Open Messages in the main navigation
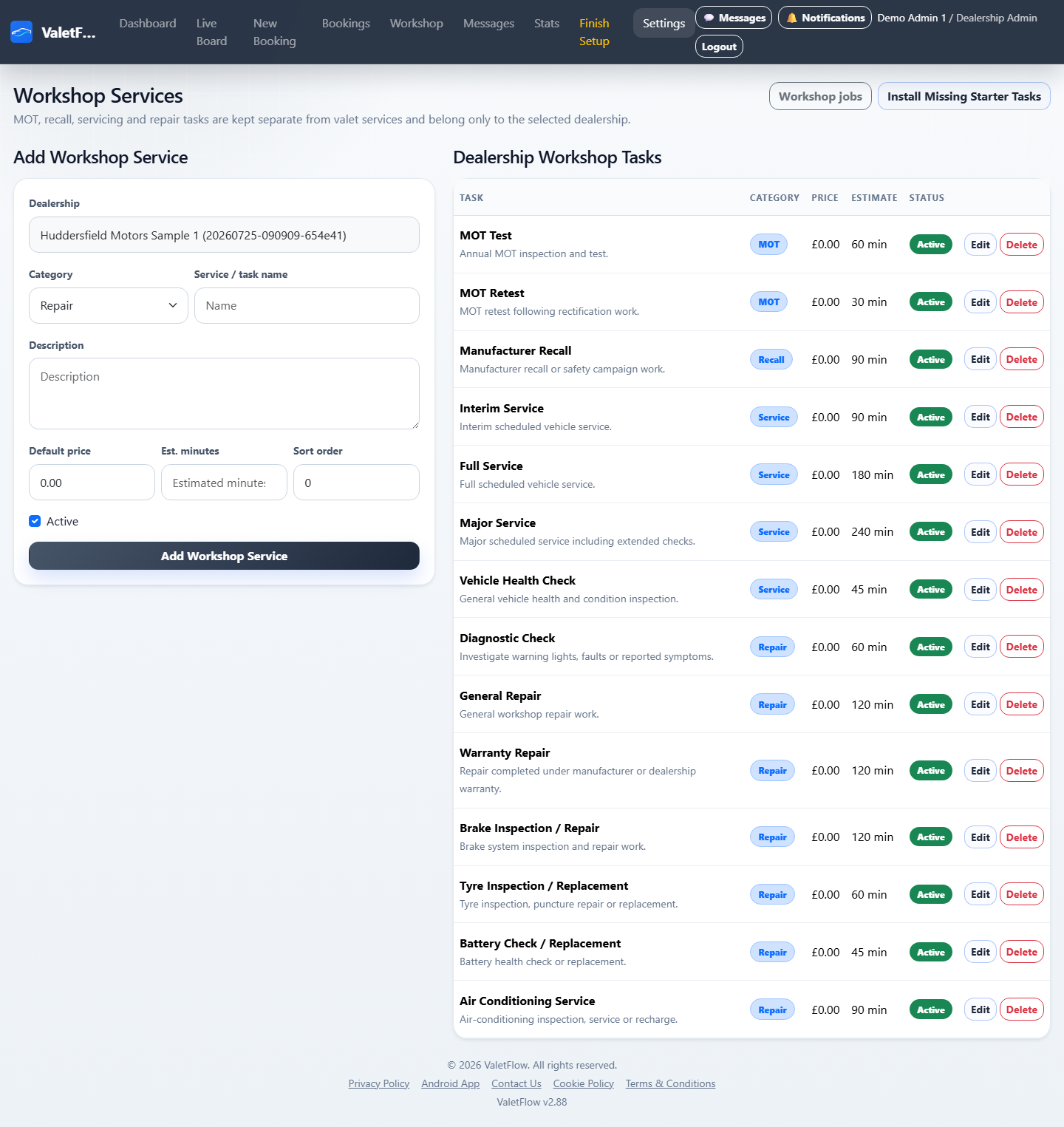The width and height of the screenshot is (1064, 1127). 488,24
